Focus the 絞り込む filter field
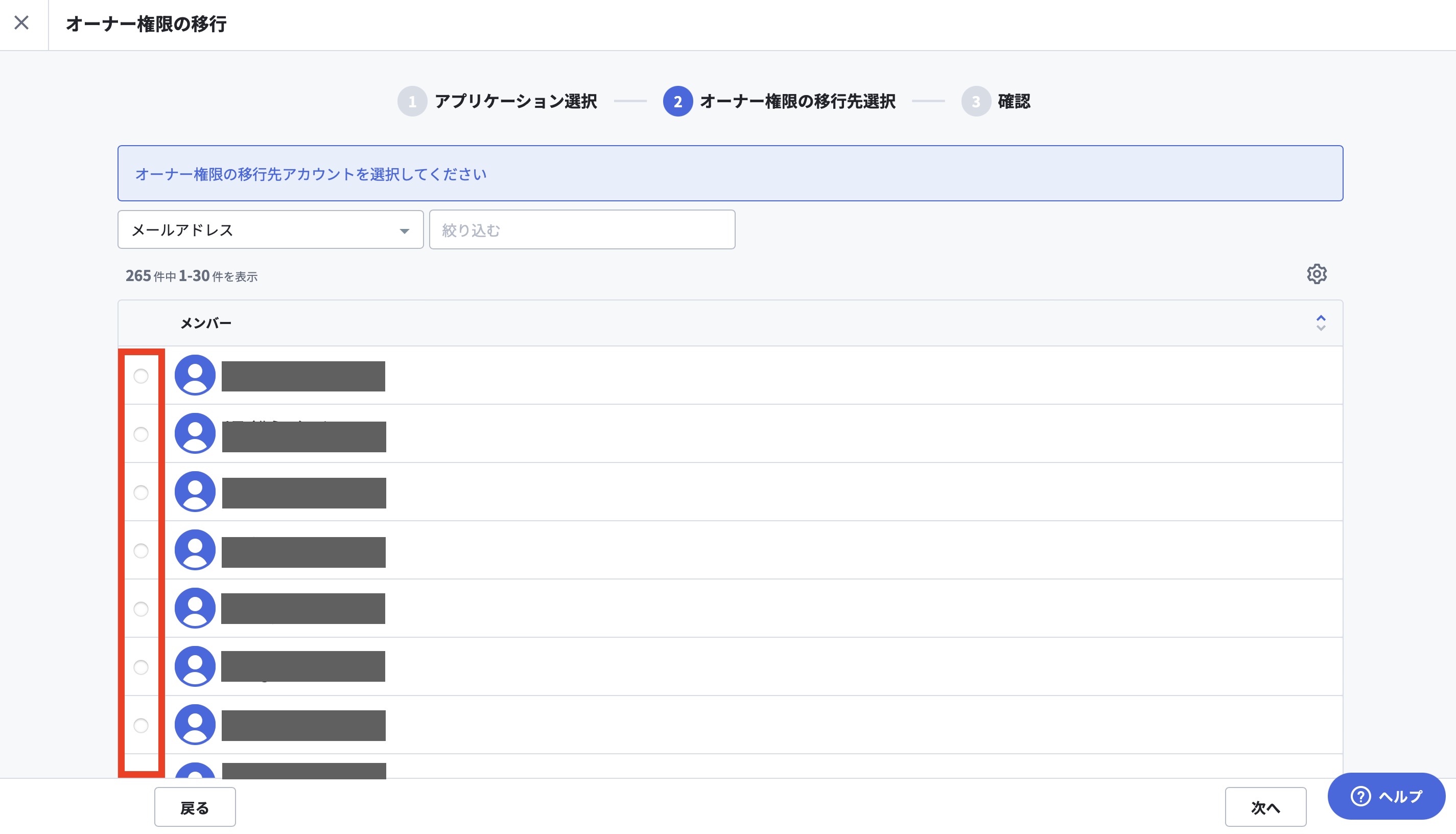The image size is (1456, 834). point(582,229)
